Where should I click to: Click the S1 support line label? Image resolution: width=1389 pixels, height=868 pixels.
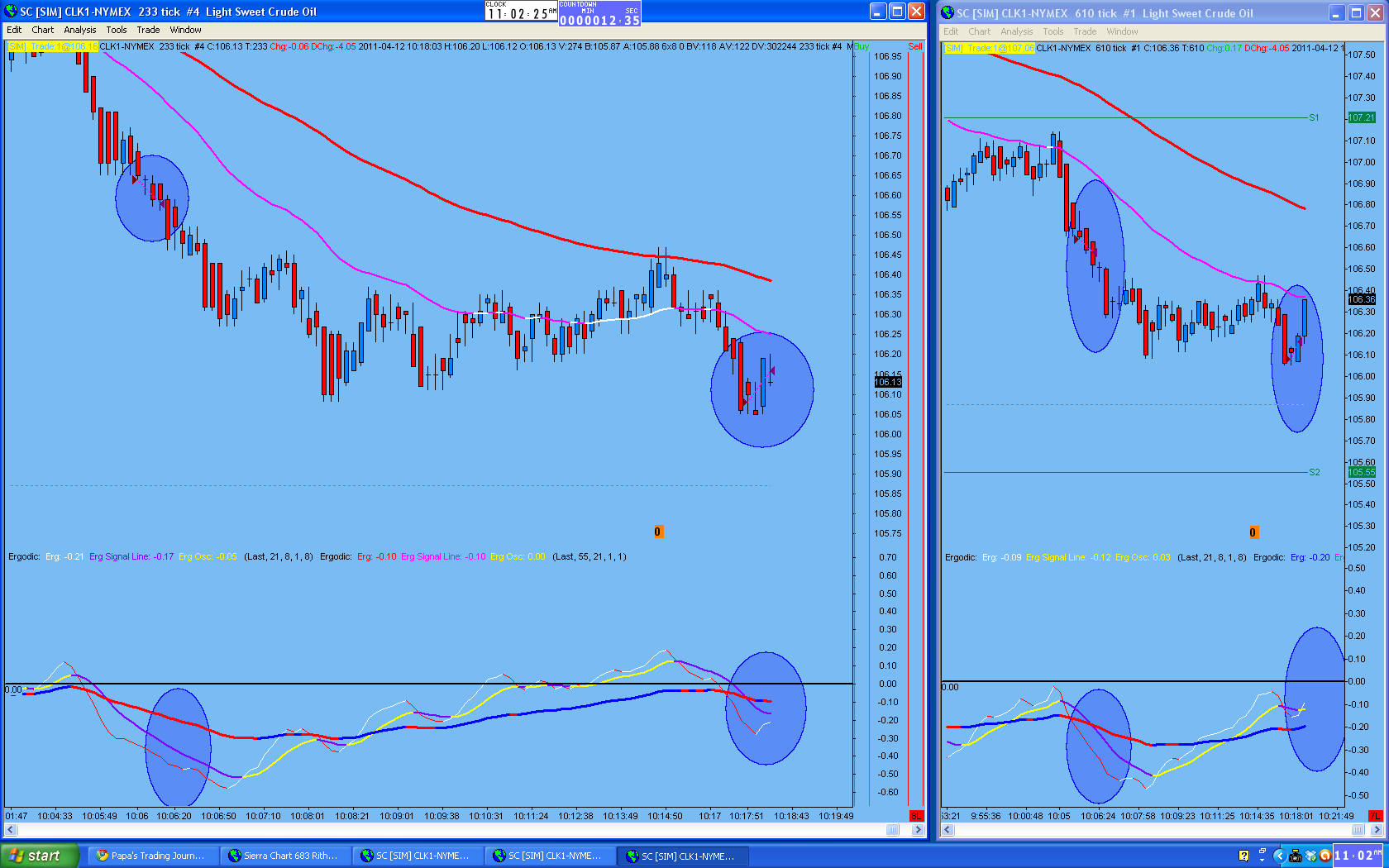pos(1314,117)
